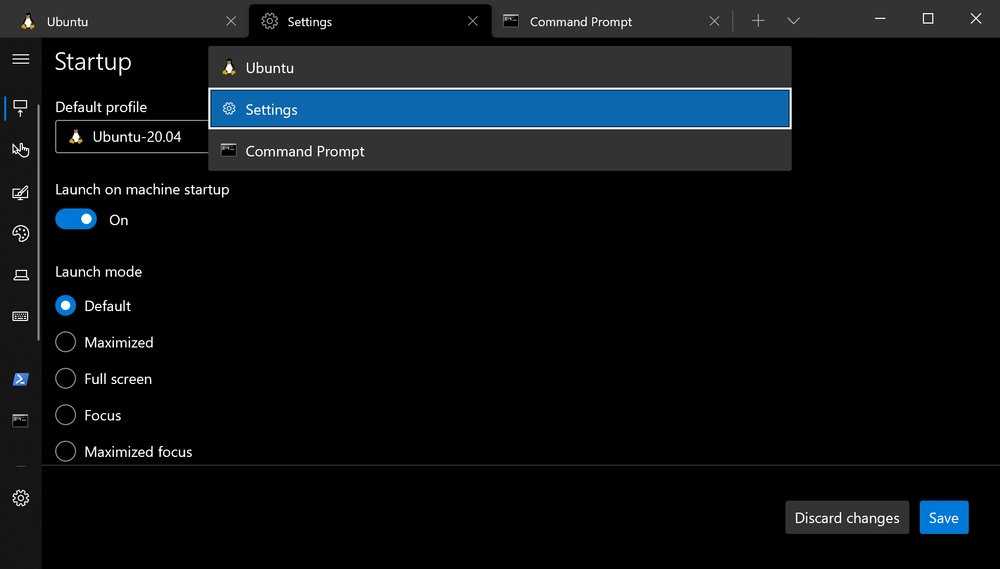Open the hamburger navigation menu
The width and height of the screenshot is (1000, 569).
tap(20, 59)
